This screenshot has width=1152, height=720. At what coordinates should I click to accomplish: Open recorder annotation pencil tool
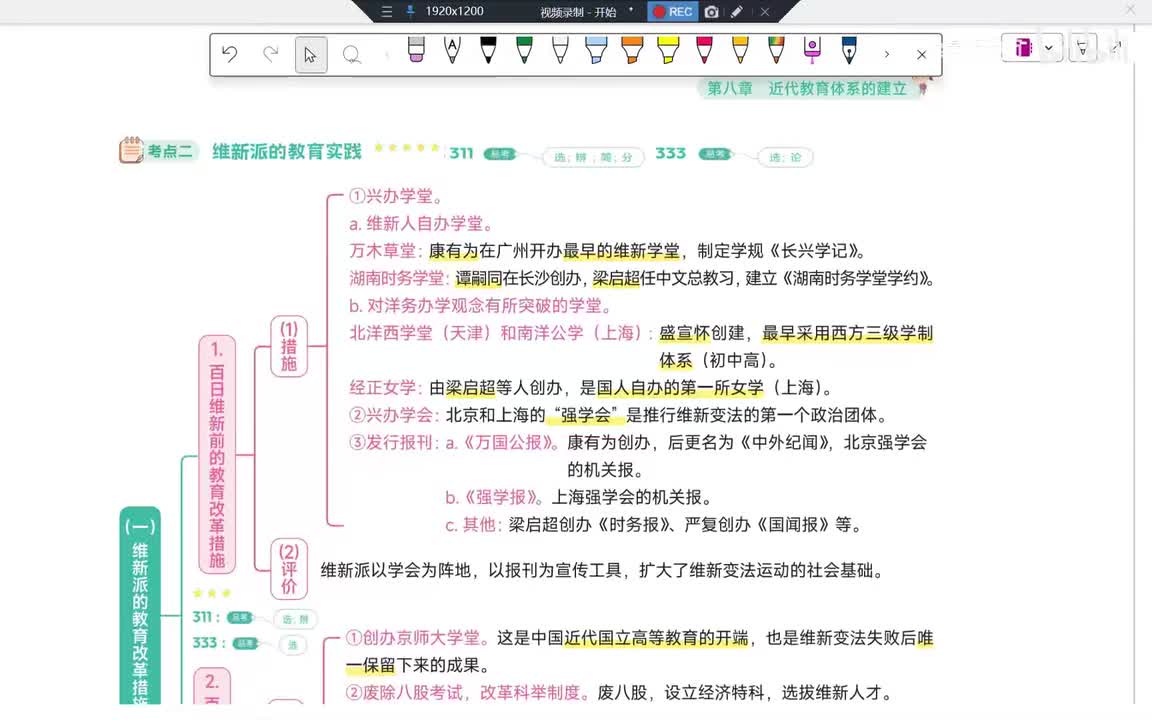click(x=737, y=12)
